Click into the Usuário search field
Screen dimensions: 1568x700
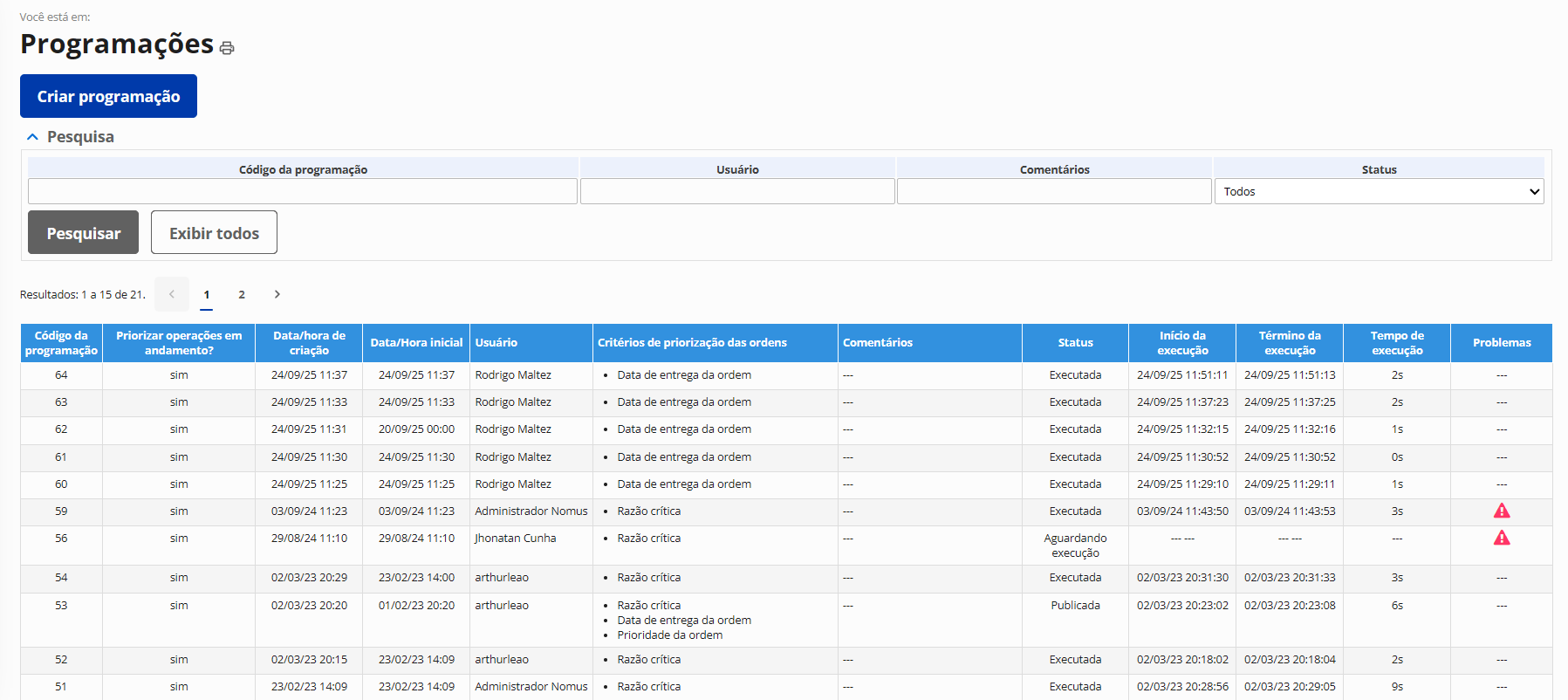point(736,191)
